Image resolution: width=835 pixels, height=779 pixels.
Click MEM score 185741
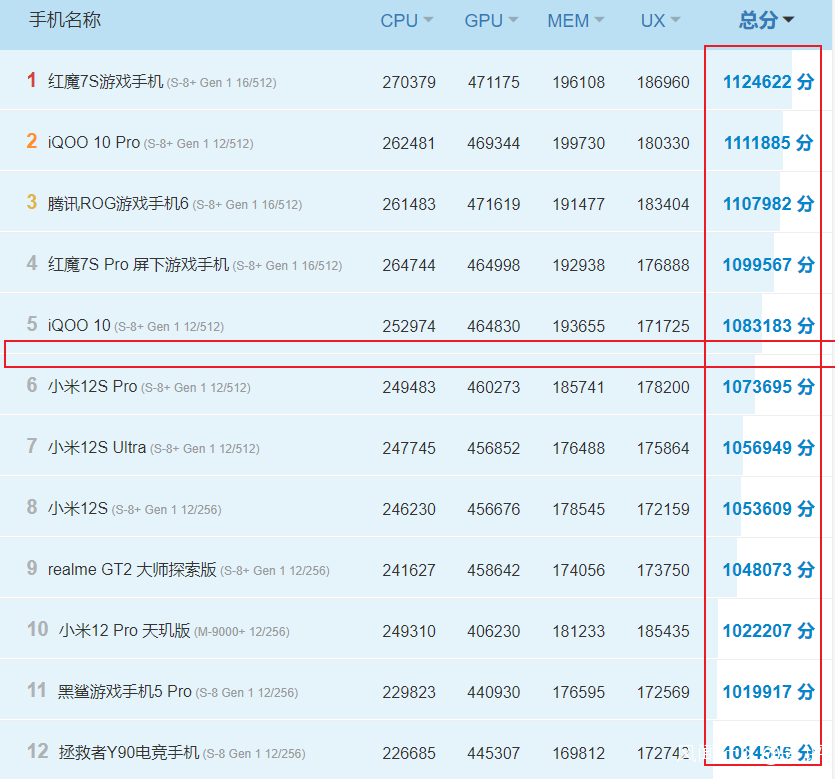pyautogui.click(x=578, y=387)
